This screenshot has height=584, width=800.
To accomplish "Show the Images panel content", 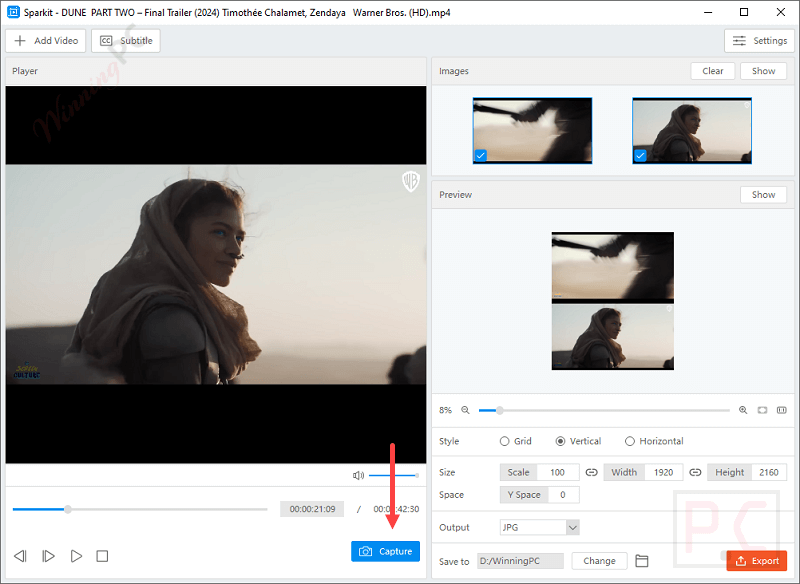I will click(x=763, y=71).
